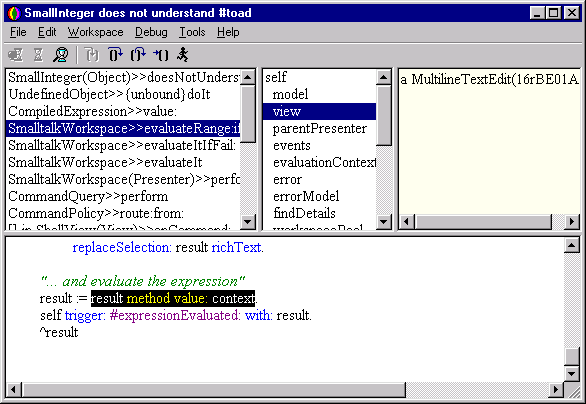This screenshot has width=586, height=404.
Task: Click up arrow of source pane scrollbar
Action: [572, 245]
